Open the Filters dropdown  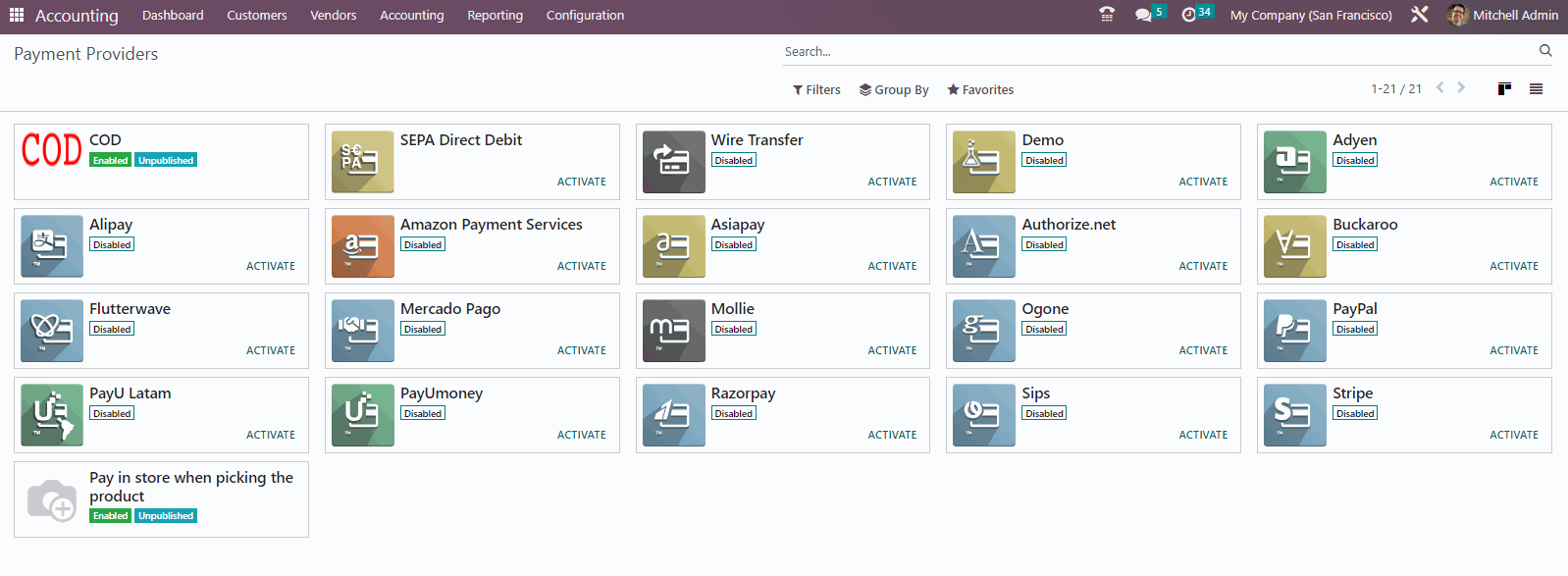816,89
